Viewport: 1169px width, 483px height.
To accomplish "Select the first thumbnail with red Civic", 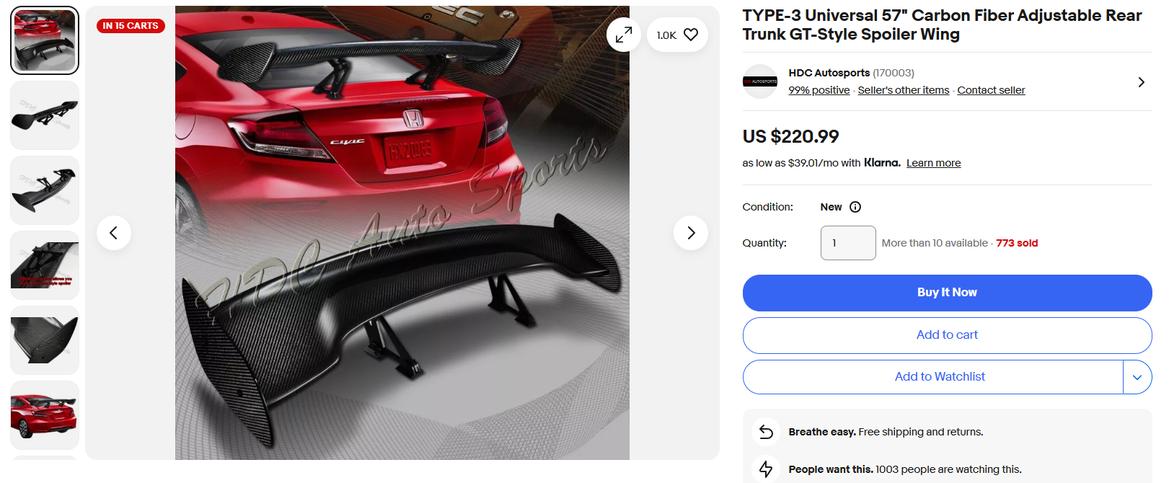I will pyautogui.click(x=45, y=40).
